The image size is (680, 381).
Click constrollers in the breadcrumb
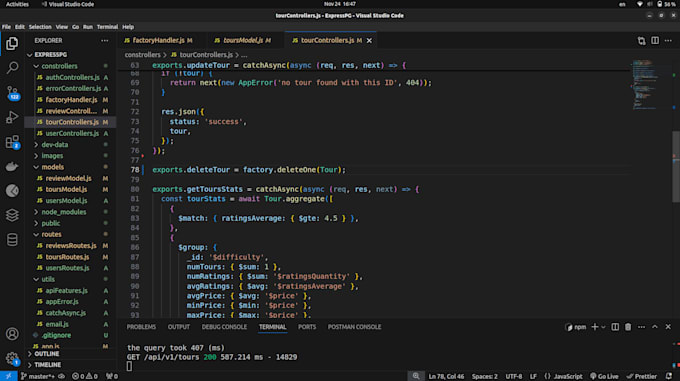(x=142, y=55)
